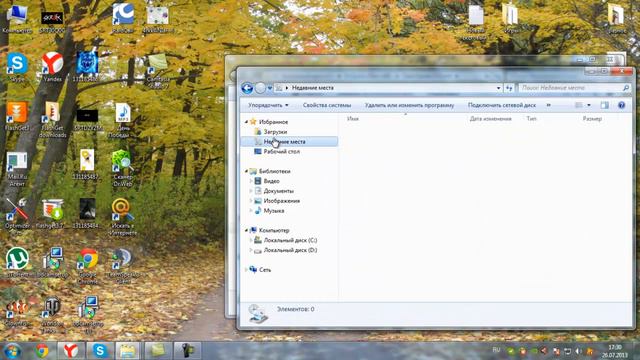Open the address bar history dropdown arrow
640x360 pixels.
coord(498,88)
